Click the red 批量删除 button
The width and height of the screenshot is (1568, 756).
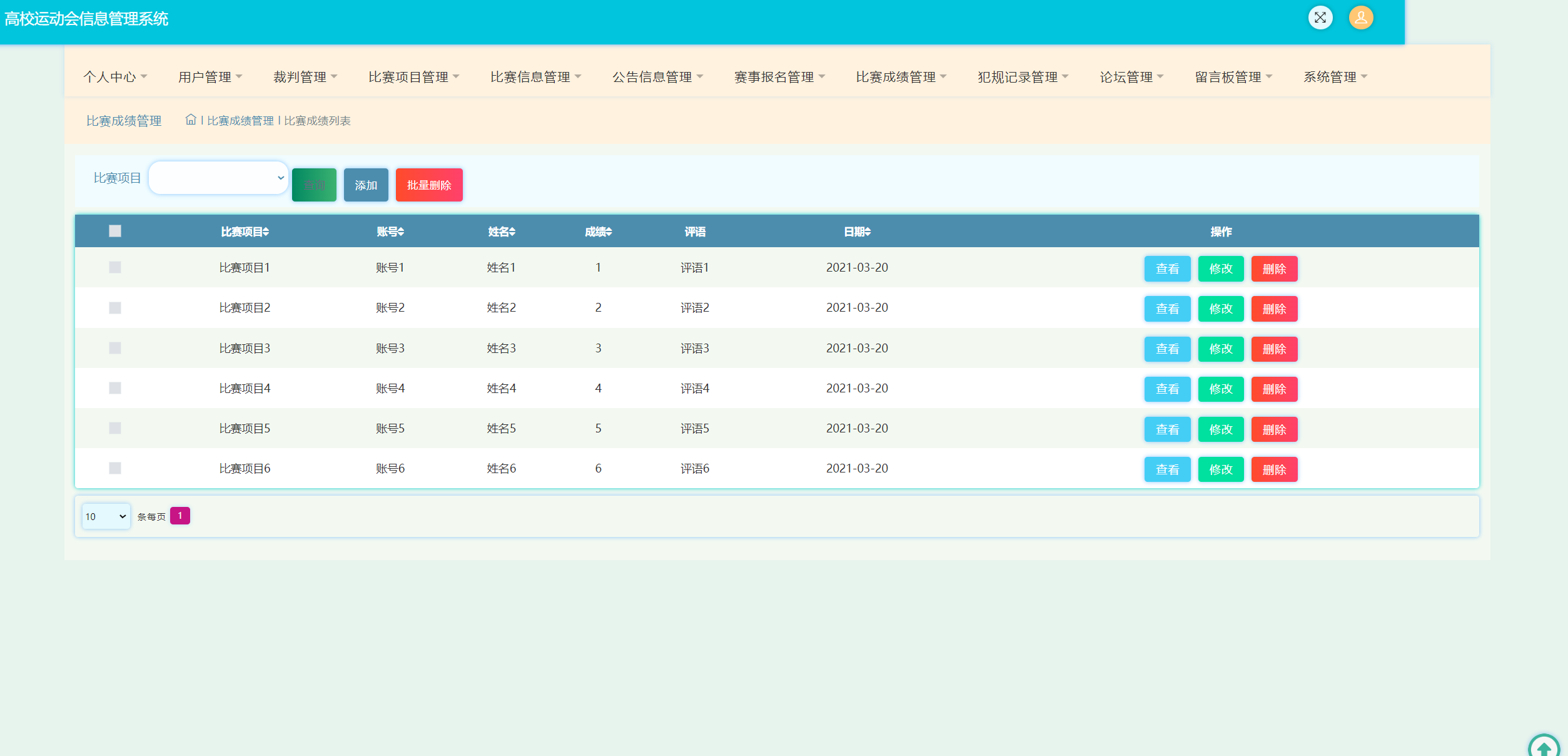[x=429, y=185]
